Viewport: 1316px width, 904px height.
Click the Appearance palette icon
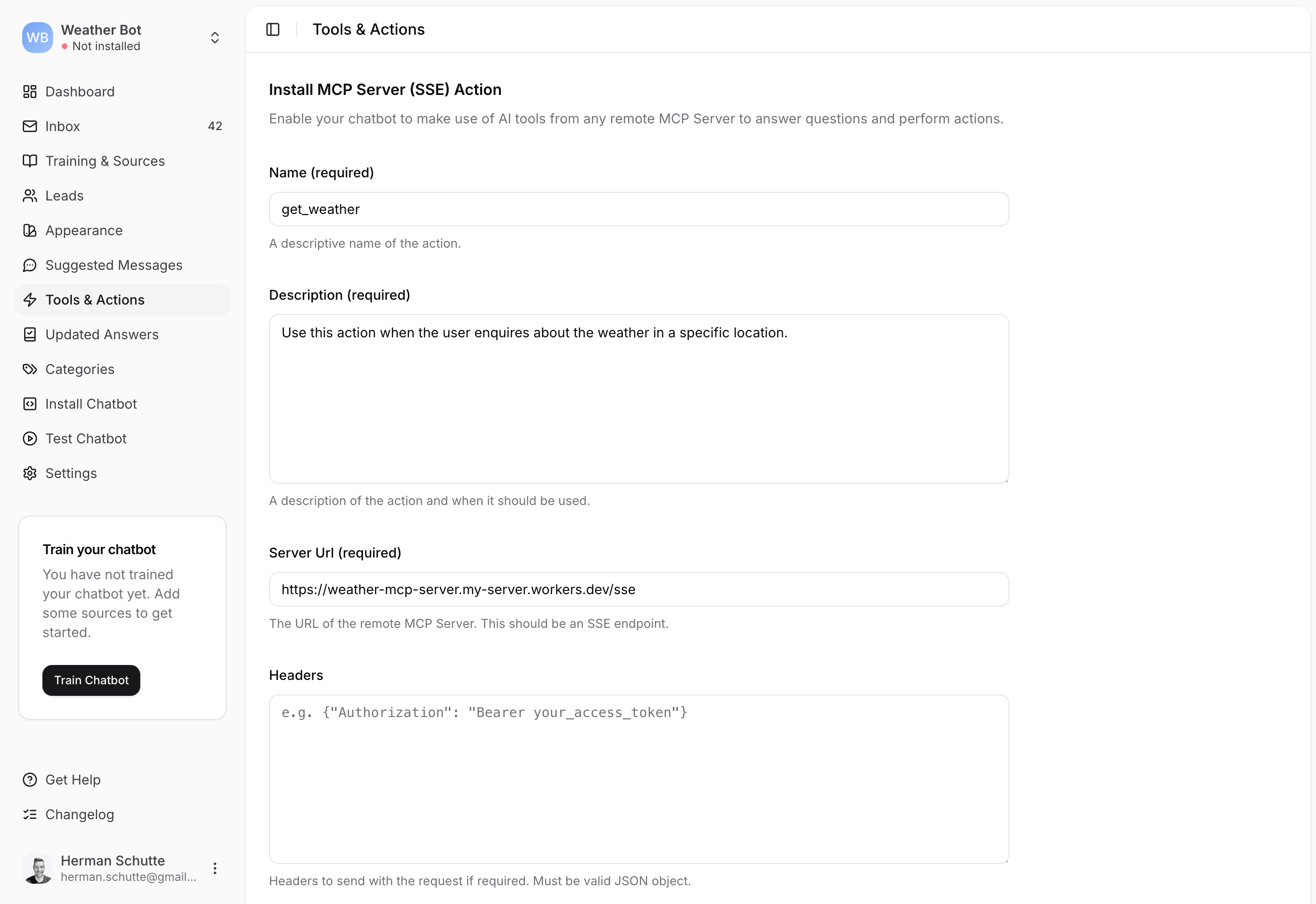(x=29, y=230)
